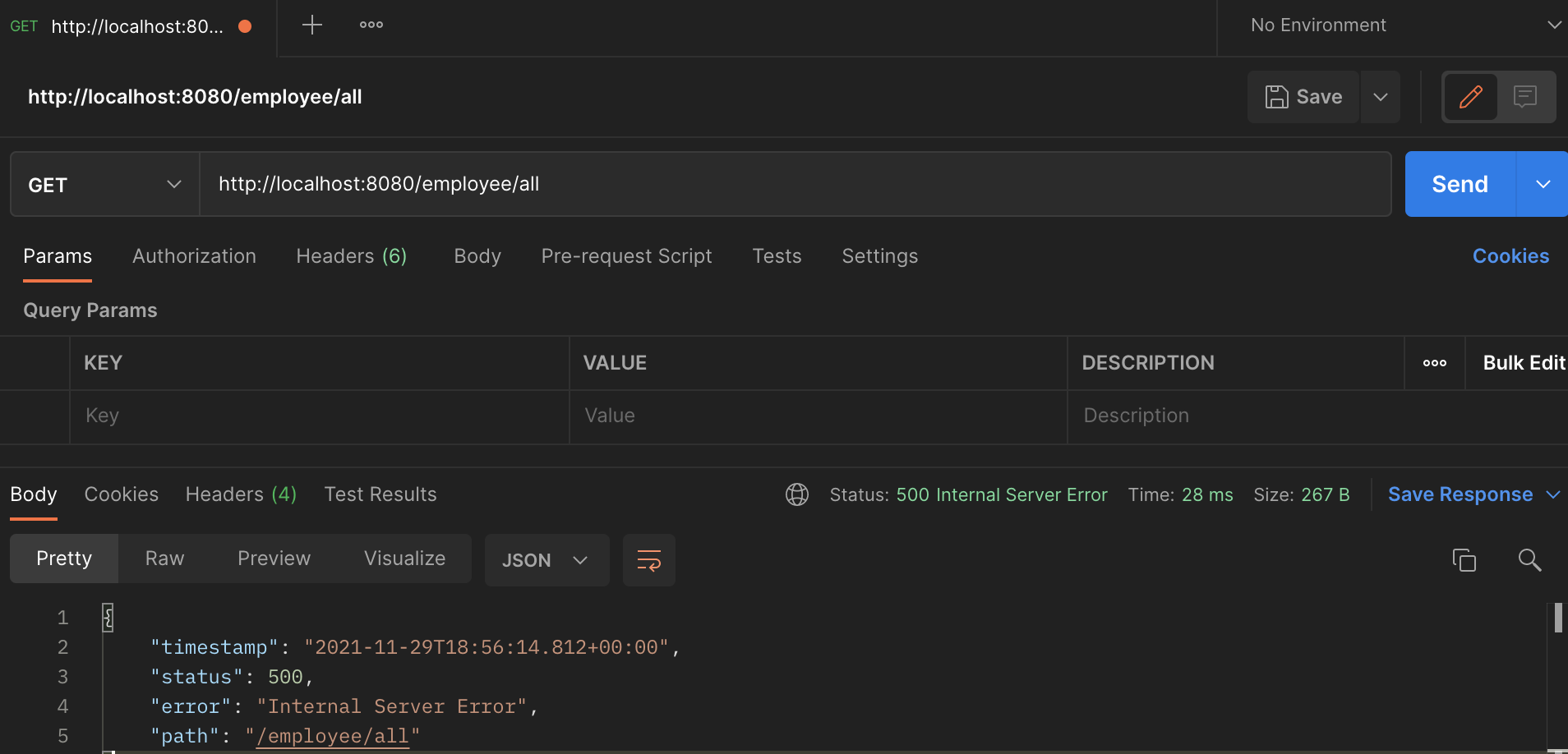Click the request URL input field

coord(795,184)
